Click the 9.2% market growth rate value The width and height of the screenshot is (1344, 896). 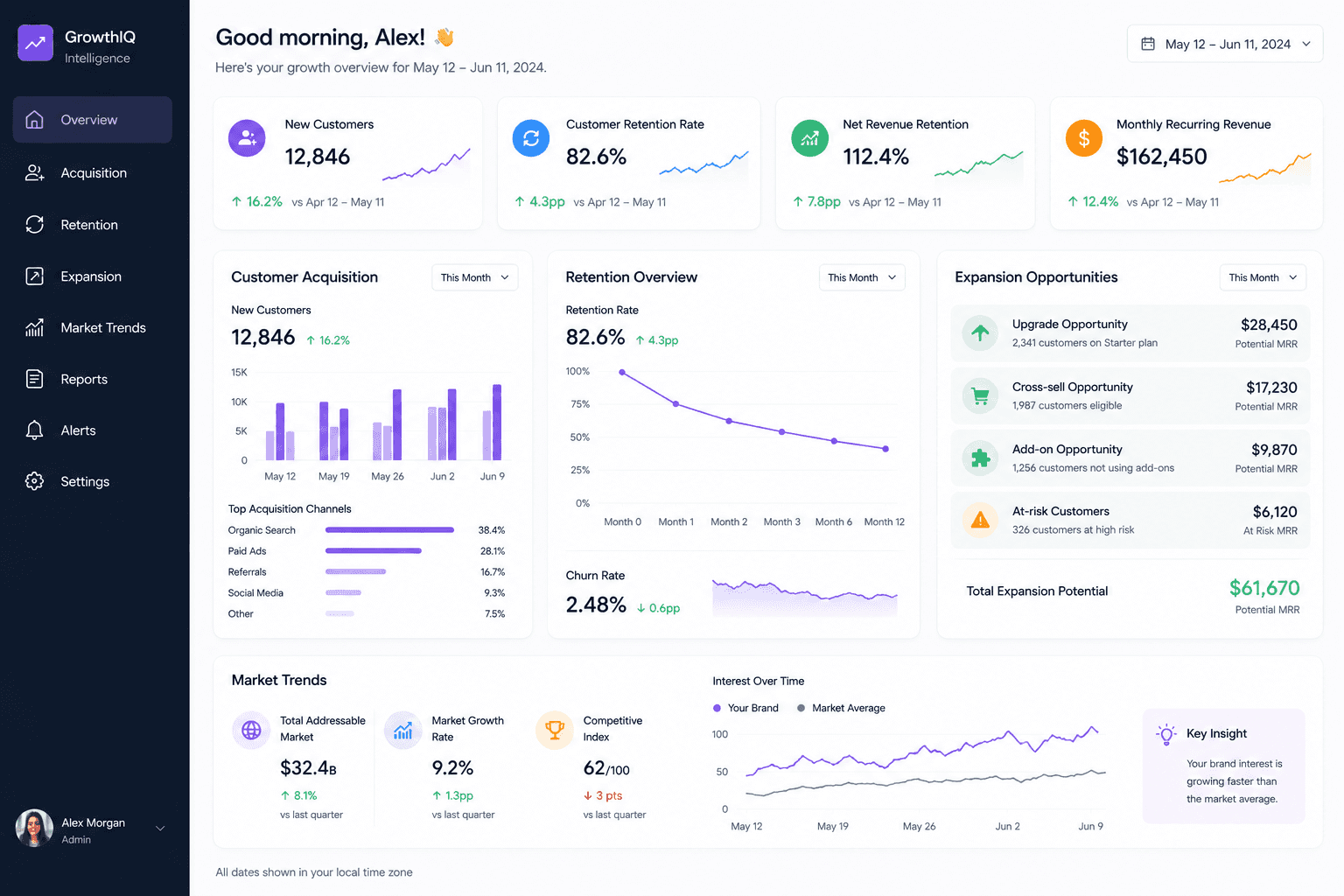452,768
